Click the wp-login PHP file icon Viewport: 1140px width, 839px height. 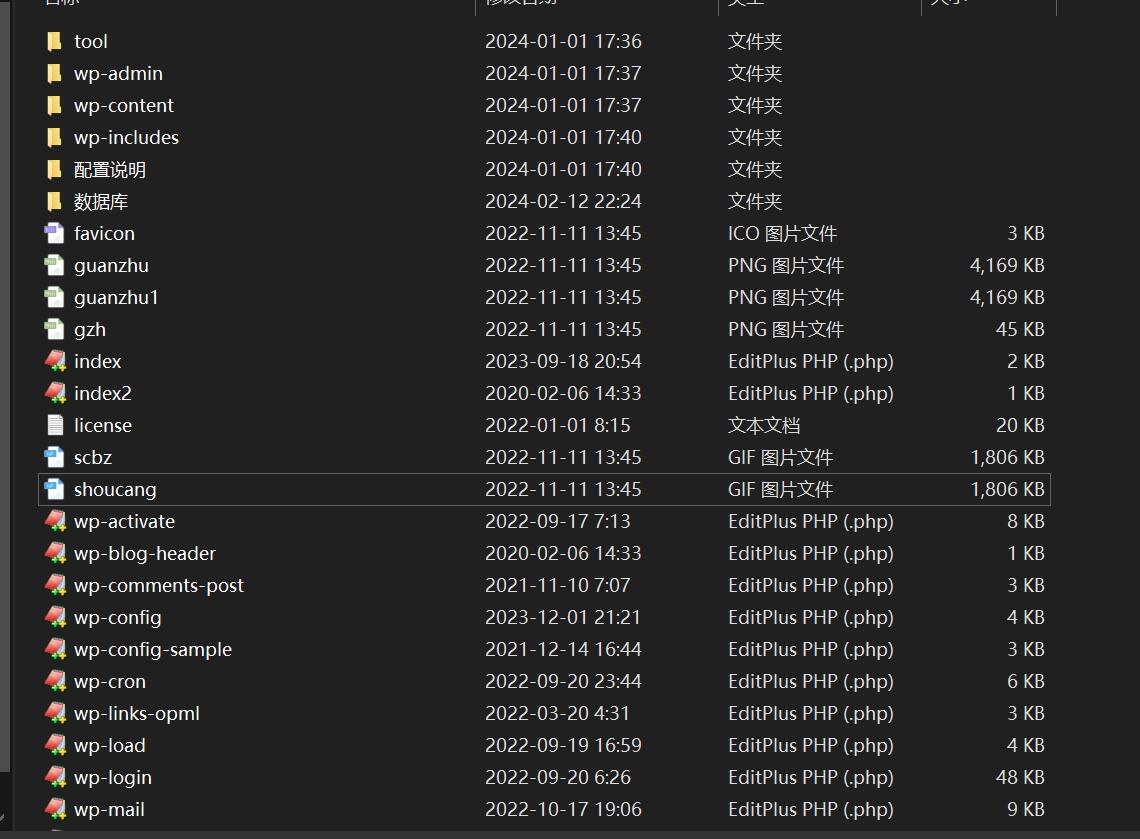click(x=54, y=777)
